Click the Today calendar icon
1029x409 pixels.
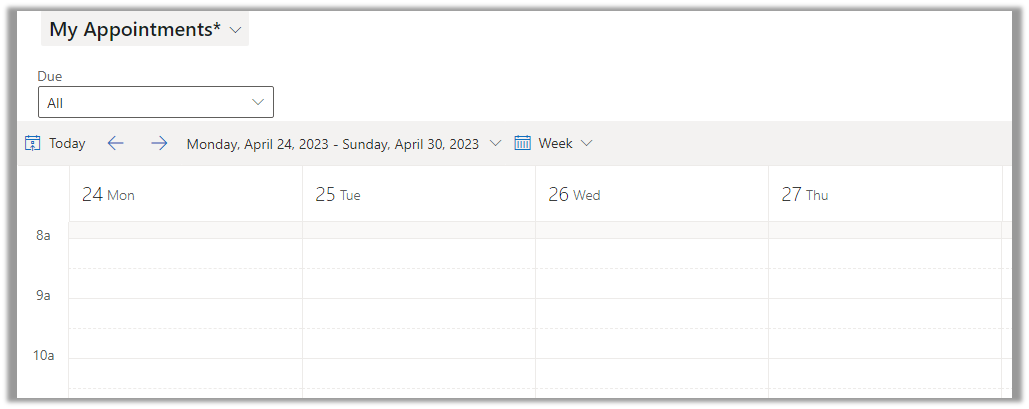pyautogui.click(x=32, y=143)
